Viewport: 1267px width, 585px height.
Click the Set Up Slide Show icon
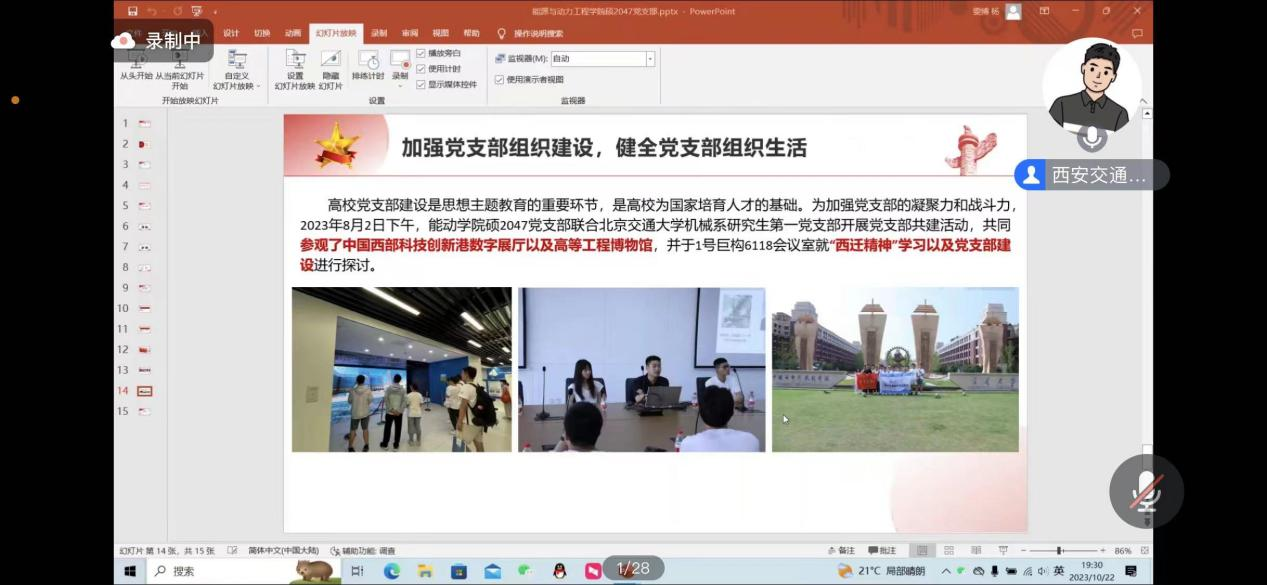pyautogui.click(x=295, y=66)
